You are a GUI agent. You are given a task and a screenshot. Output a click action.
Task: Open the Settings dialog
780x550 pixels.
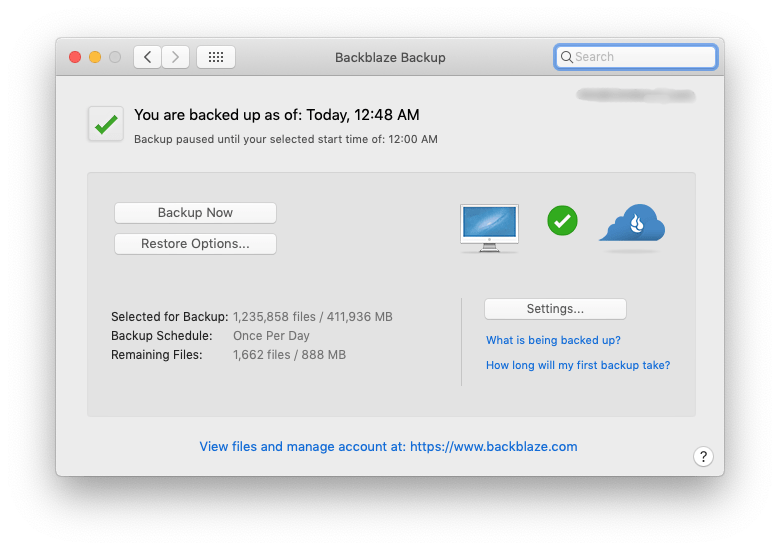click(x=555, y=309)
